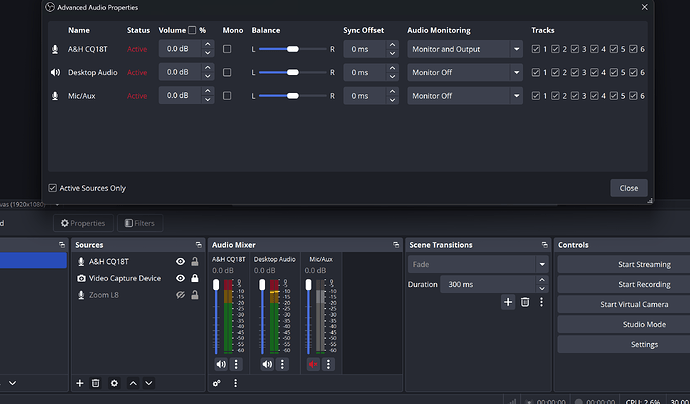The image size is (690, 404).
Task: Click Start Recording
Action: 644,284
